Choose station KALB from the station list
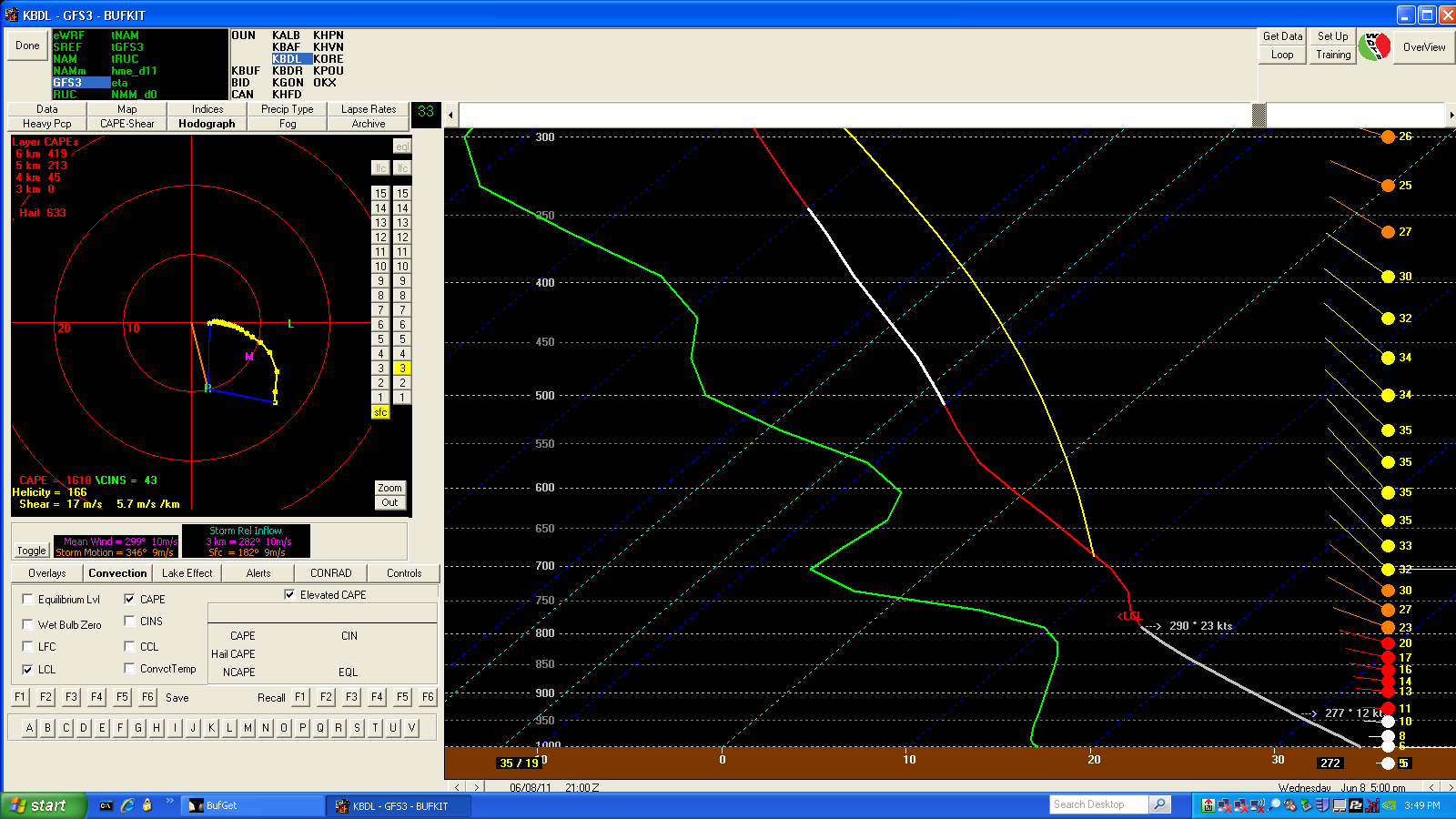Viewport: 1456px width, 819px height. point(286,35)
